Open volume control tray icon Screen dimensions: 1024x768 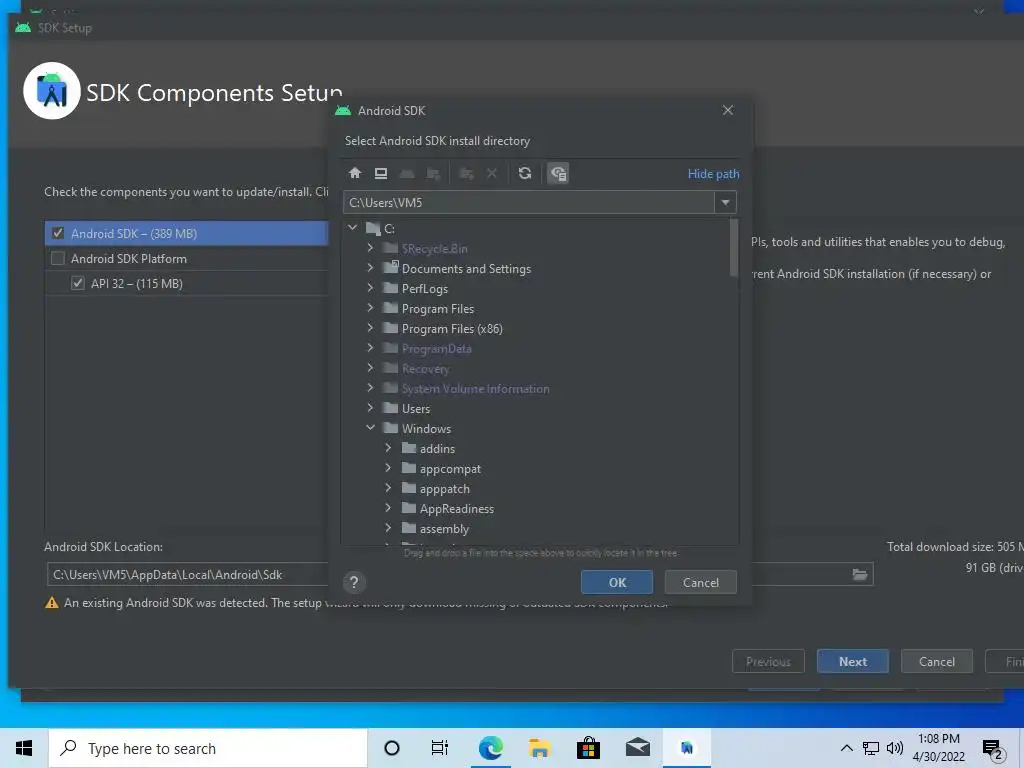click(x=895, y=748)
